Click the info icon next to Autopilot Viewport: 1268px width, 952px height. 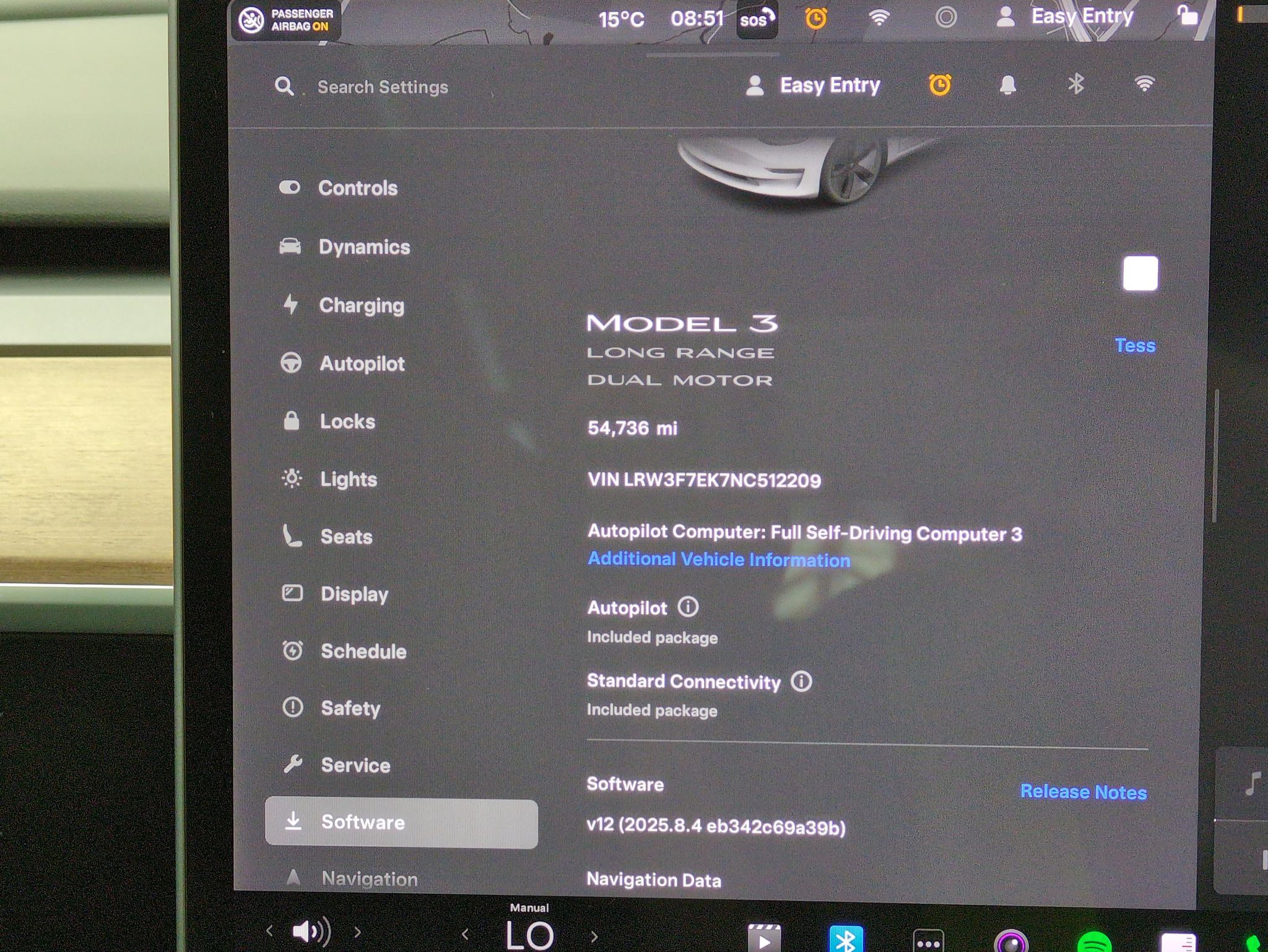tap(688, 607)
